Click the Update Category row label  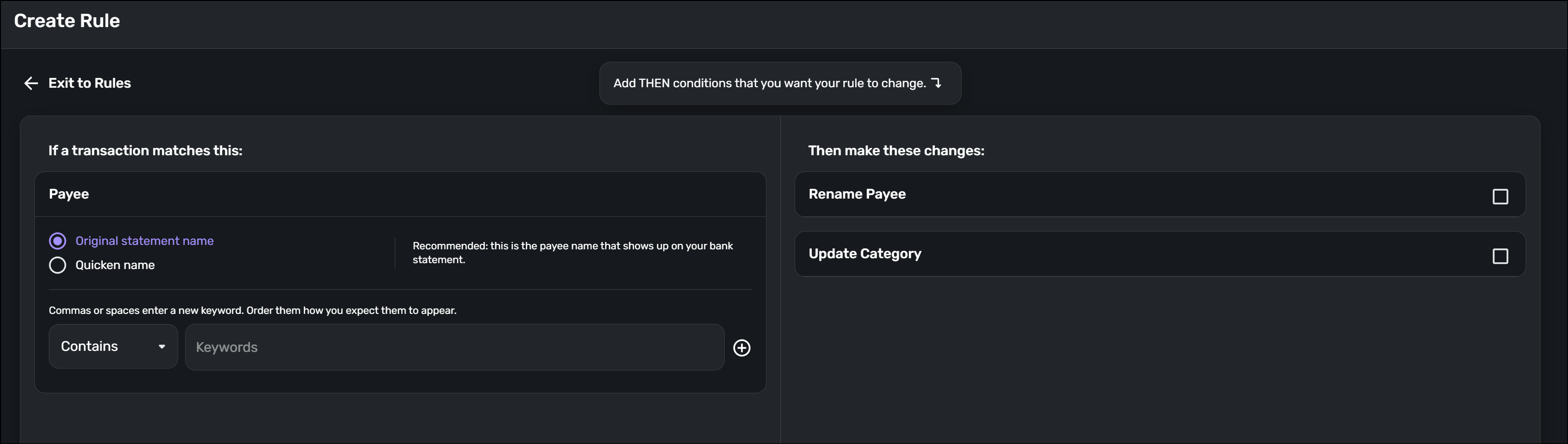(864, 254)
